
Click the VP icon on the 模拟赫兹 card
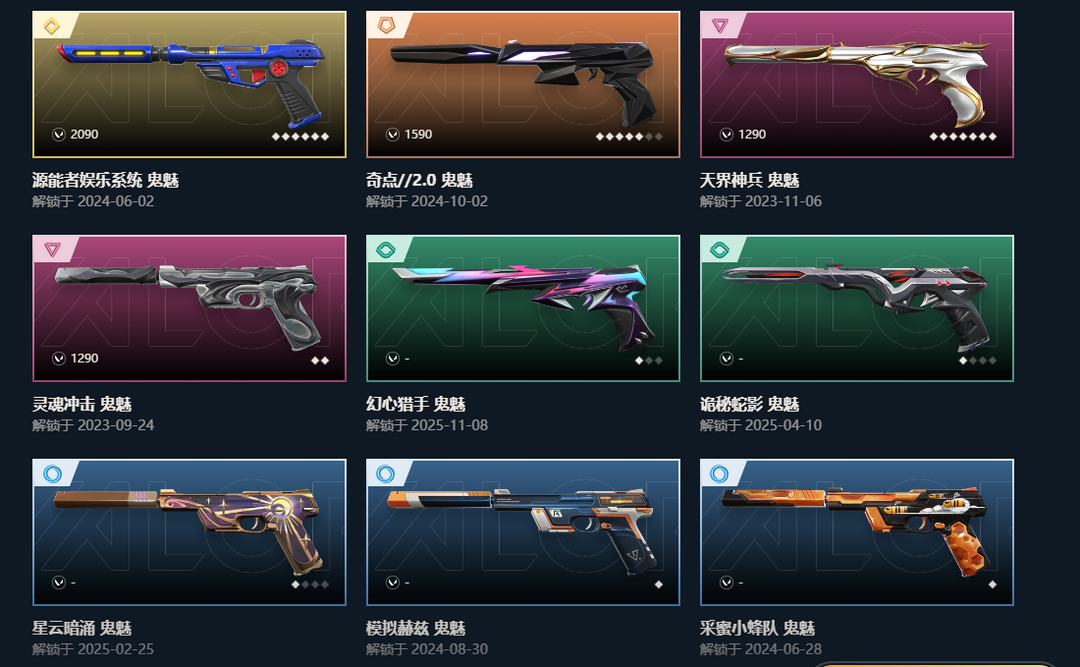[393, 582]
